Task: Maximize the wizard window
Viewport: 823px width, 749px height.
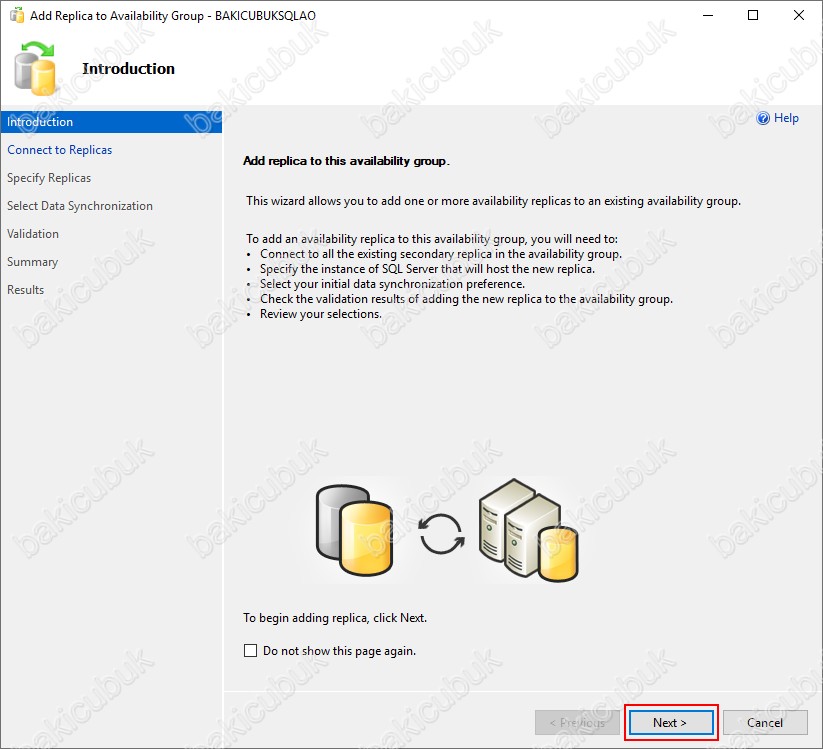Action: tap(753, 15)
